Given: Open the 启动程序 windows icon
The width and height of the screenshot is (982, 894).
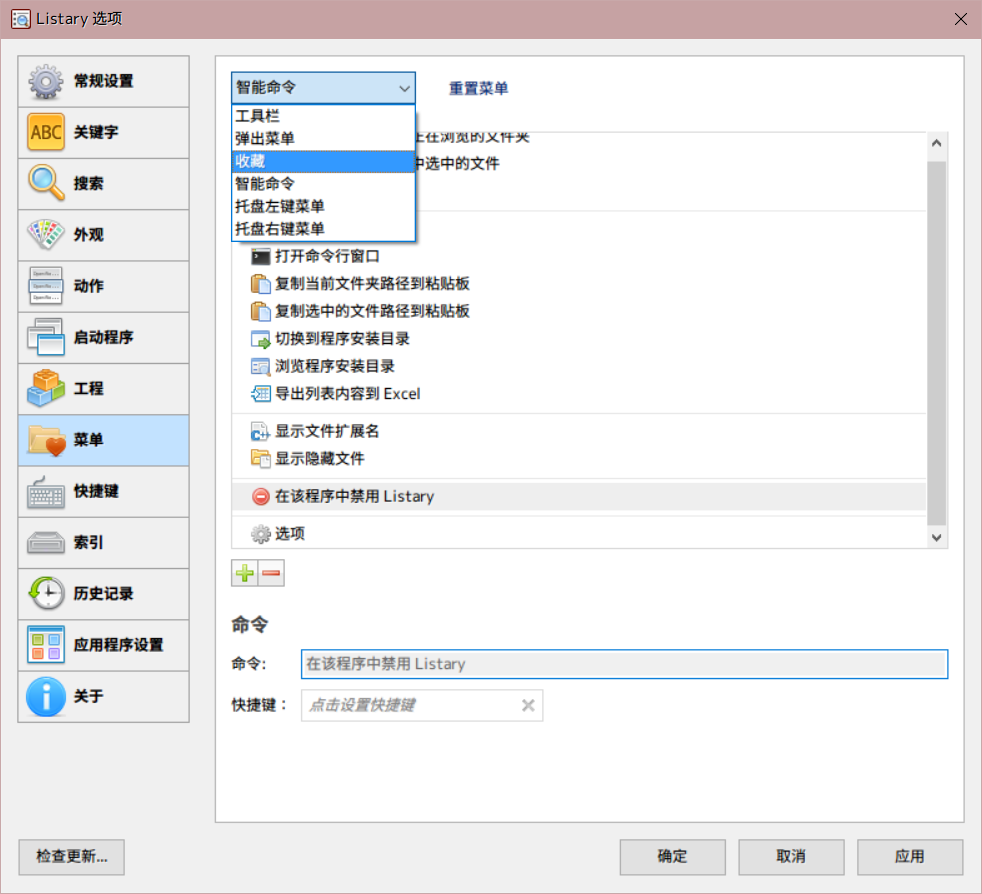Looking at the screenshot, I should click(x=46, y=337).
